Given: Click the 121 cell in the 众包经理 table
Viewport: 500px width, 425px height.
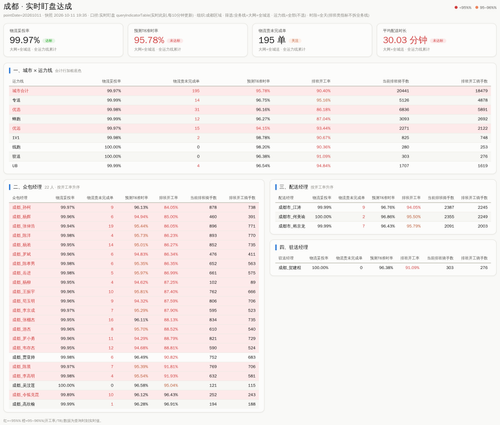Looking at the screenshot, I should [x=213, y=385].
